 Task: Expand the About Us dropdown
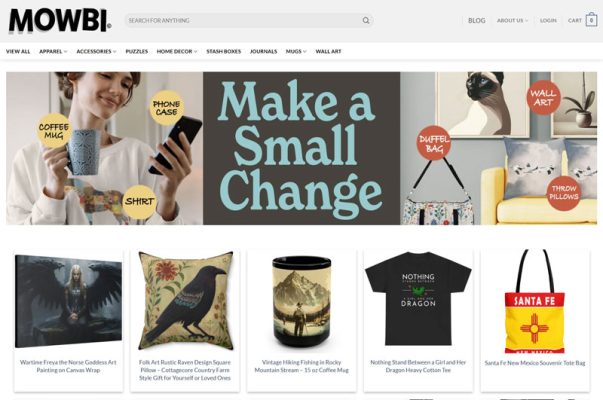click(x=512, y=20)
